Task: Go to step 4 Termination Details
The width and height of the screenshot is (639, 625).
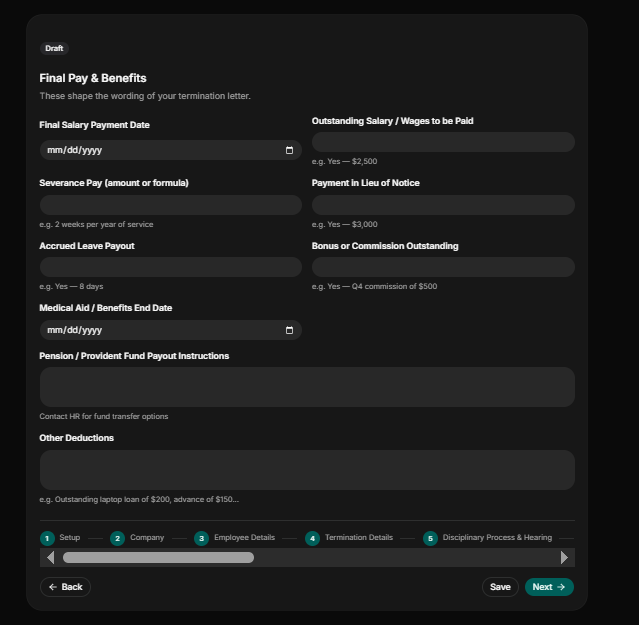Action: pos(349,538)
